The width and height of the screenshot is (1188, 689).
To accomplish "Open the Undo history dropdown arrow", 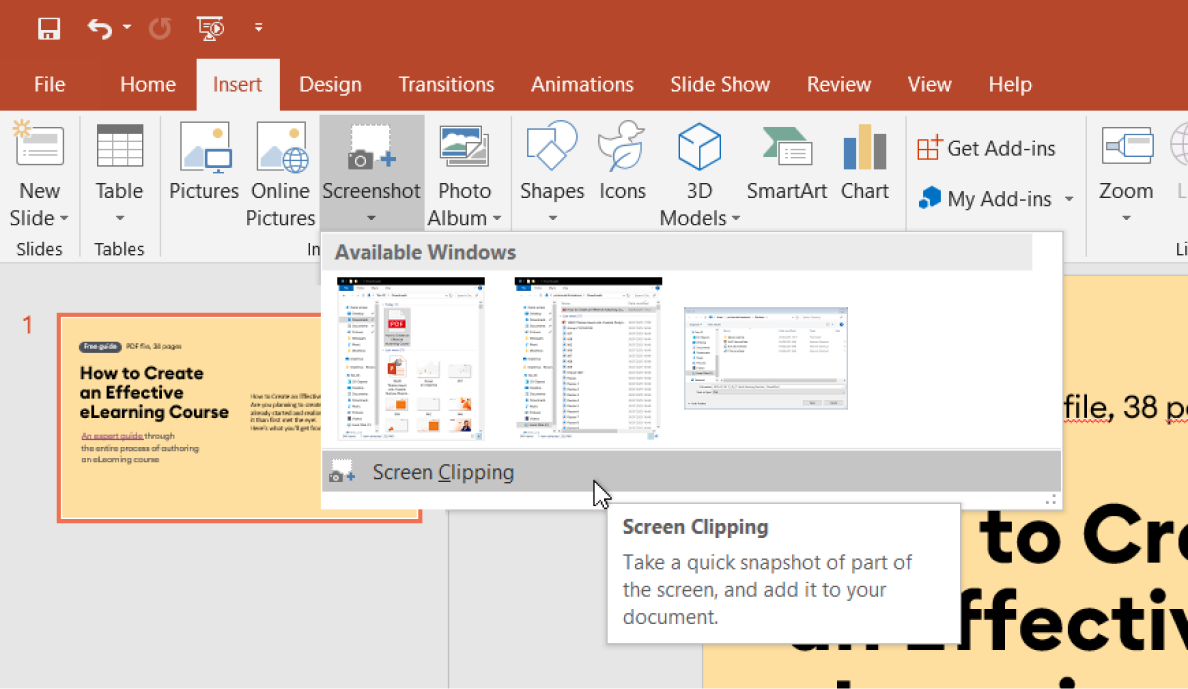I will pyautogui.click(x=127, y=28).
